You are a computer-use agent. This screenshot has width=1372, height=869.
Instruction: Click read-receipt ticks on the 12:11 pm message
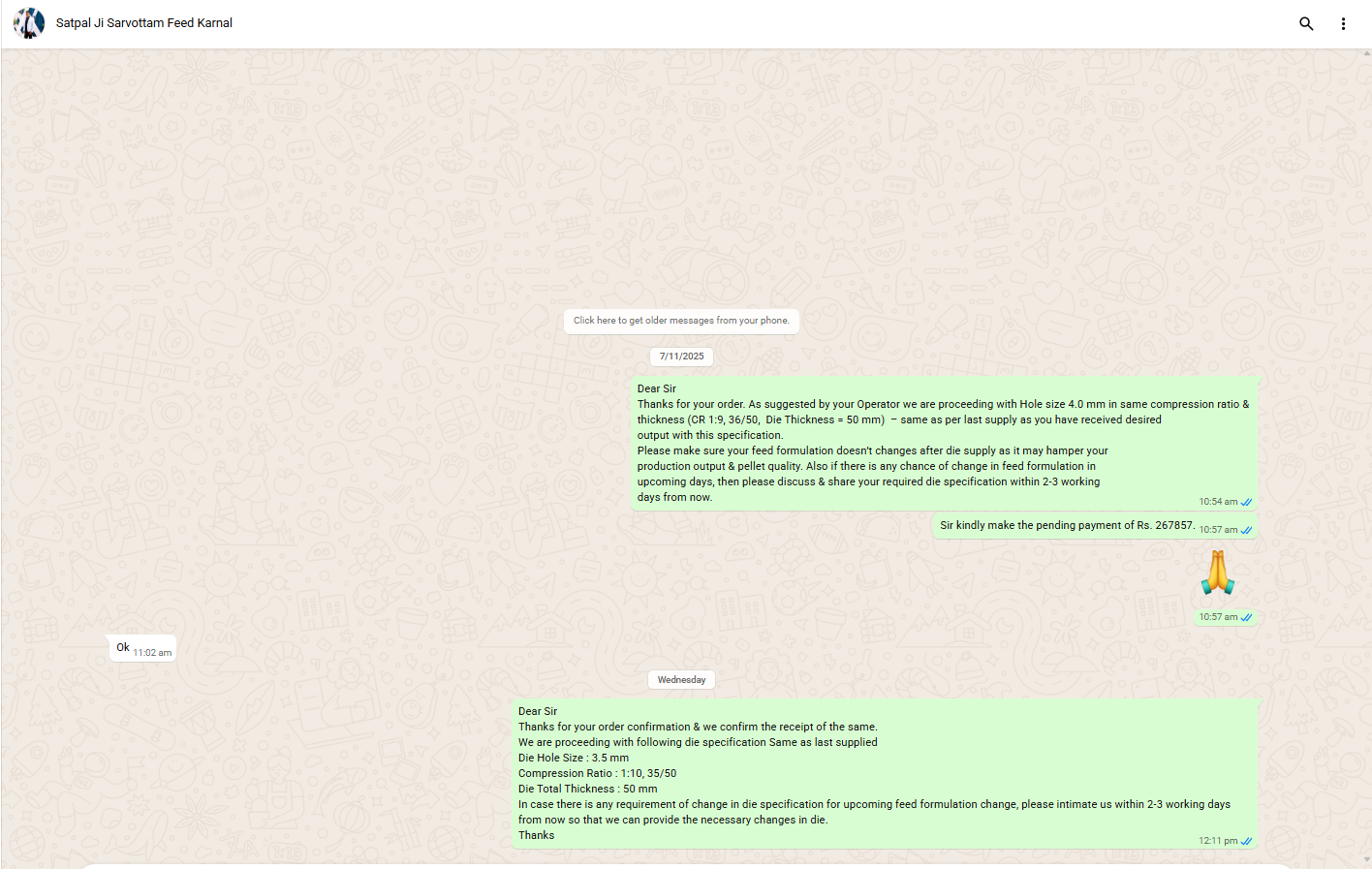click(x=1246, y=841)
